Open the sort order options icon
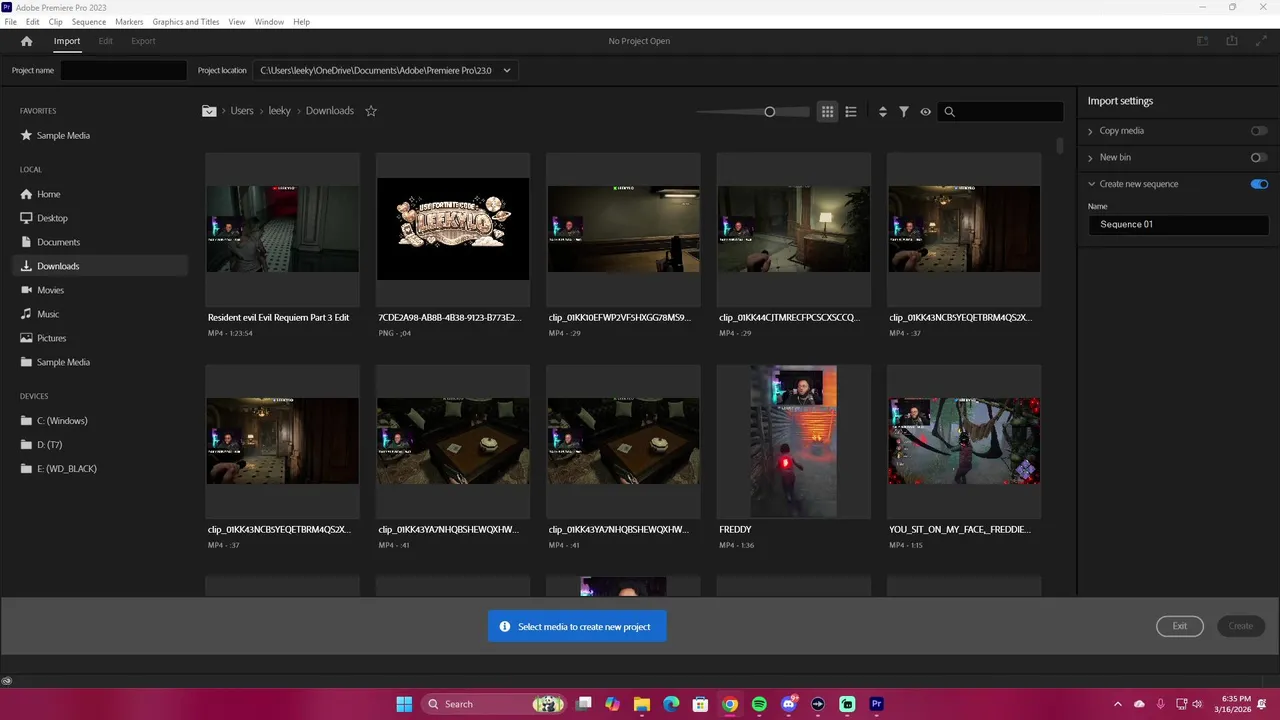This screenshot has width=1280, height=720. point(882,112)
